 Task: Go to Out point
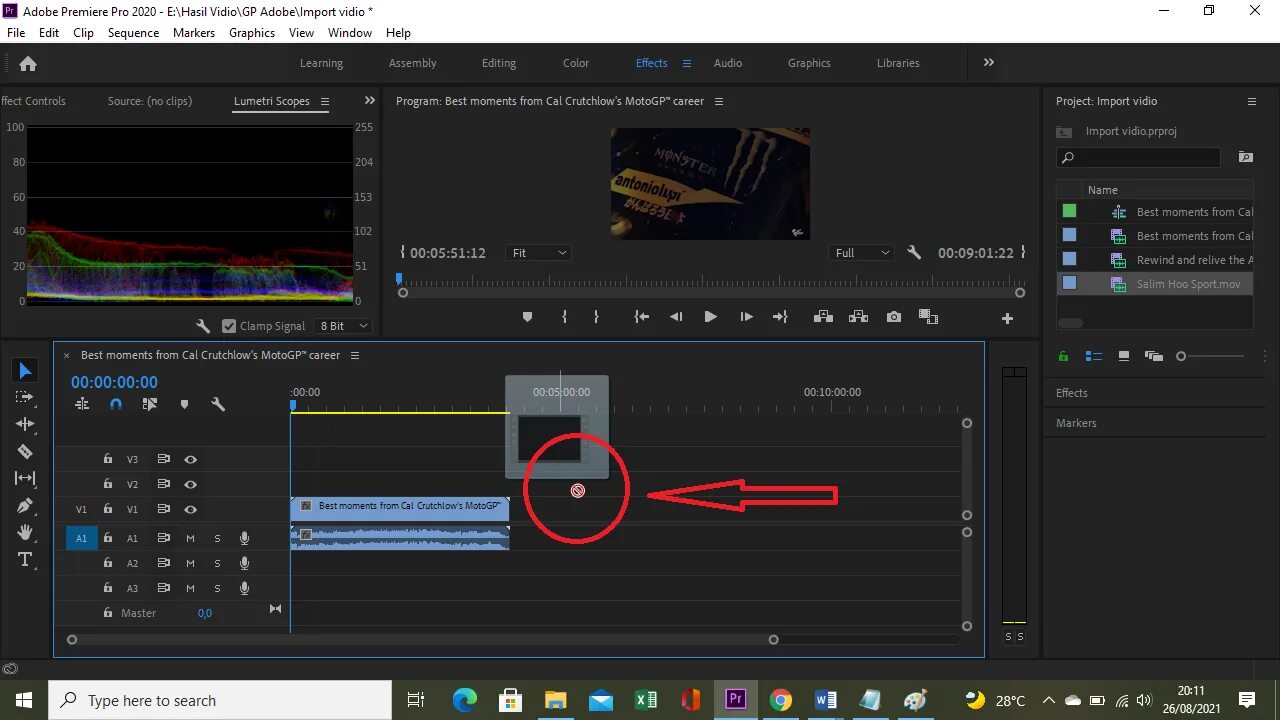780,317
